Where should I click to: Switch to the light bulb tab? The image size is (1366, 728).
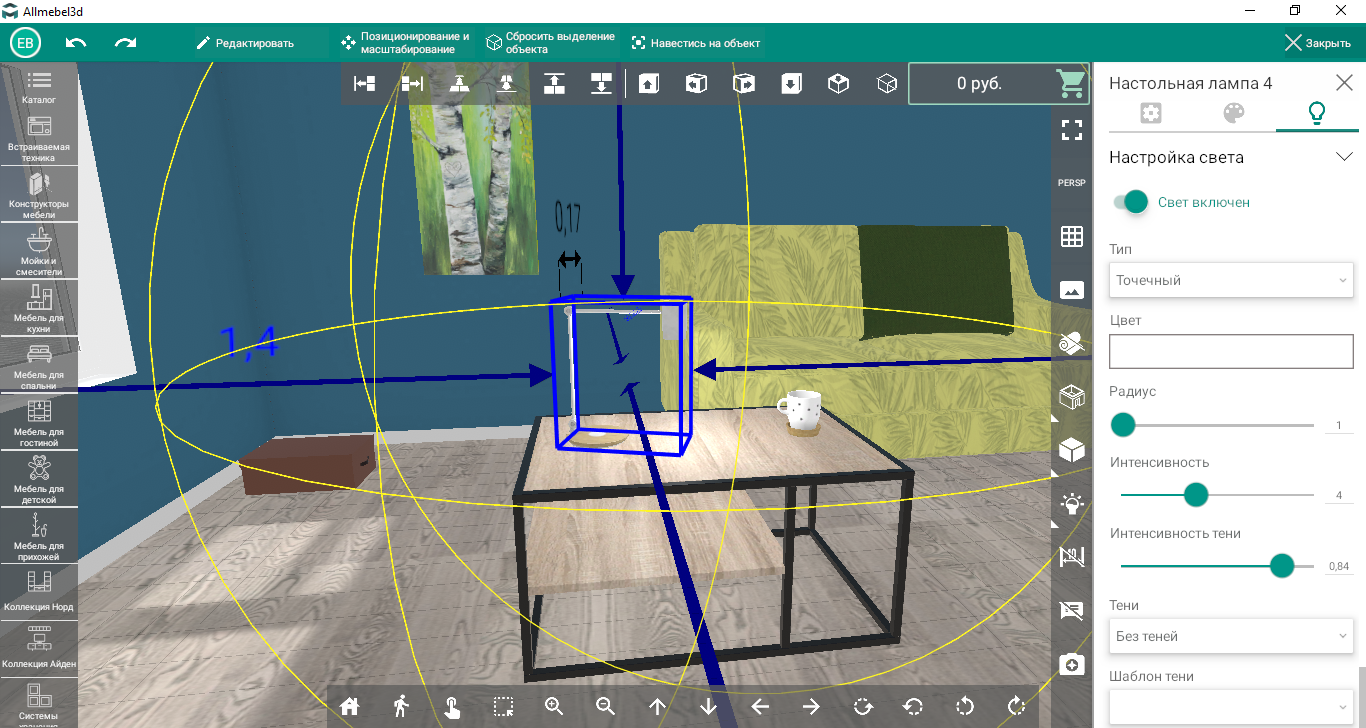[1317, 113]
